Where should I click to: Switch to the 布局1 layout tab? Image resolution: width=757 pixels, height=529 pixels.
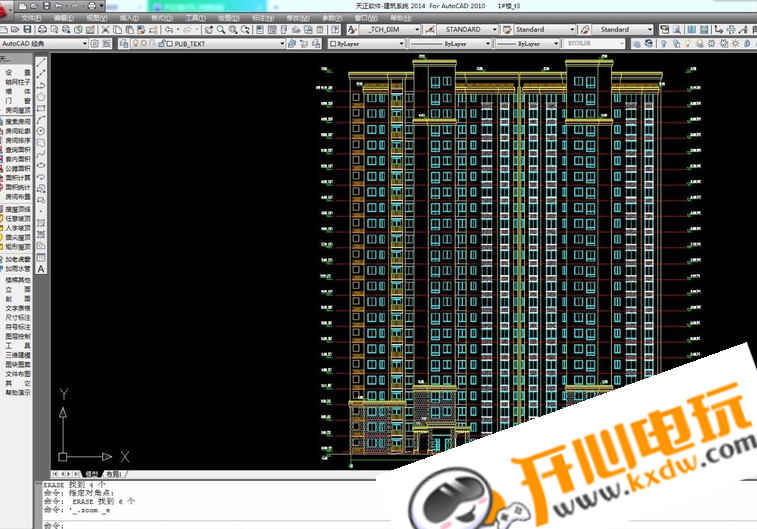[114, 473]
